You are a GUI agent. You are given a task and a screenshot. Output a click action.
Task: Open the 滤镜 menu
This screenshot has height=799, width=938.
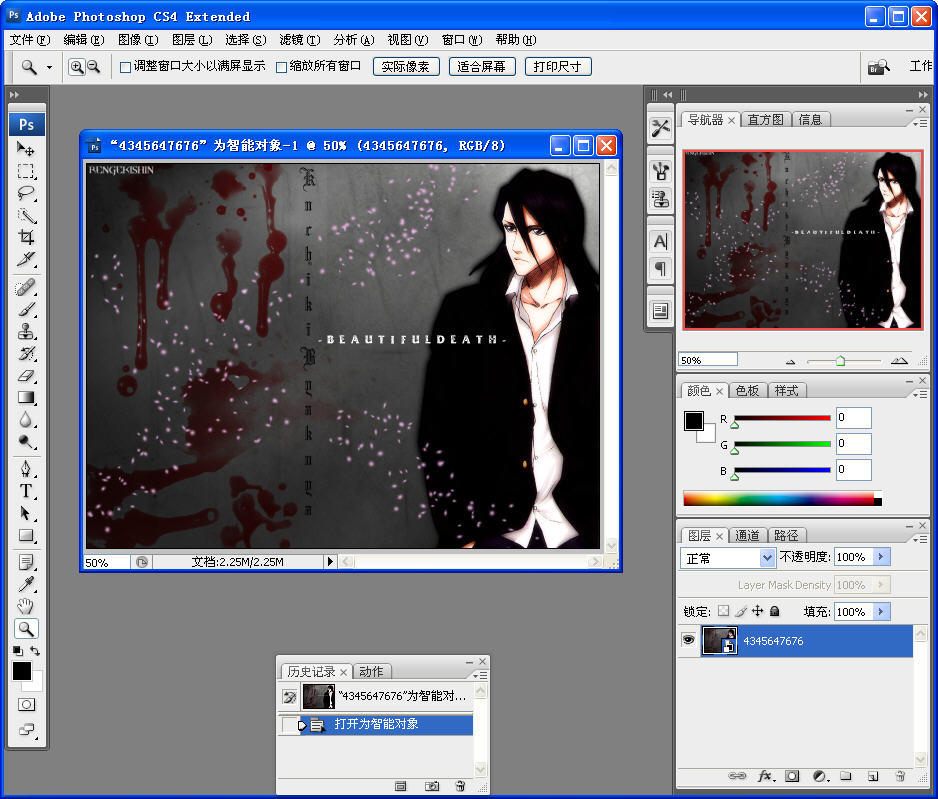click(x=300, y=40)
